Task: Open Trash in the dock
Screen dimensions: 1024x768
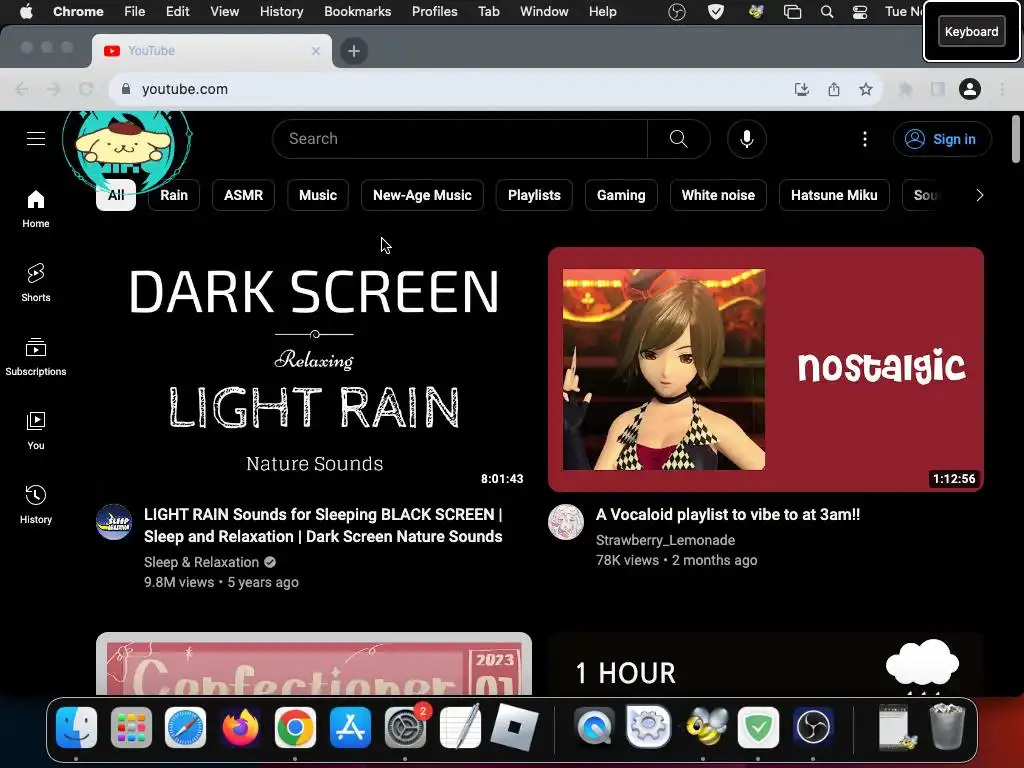Action: coord(947,726)
